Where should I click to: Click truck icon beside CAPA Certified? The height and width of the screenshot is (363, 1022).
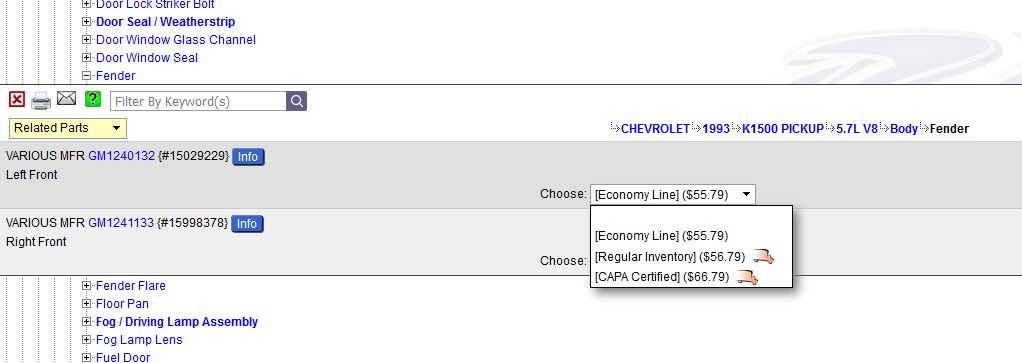coord(747,278)
